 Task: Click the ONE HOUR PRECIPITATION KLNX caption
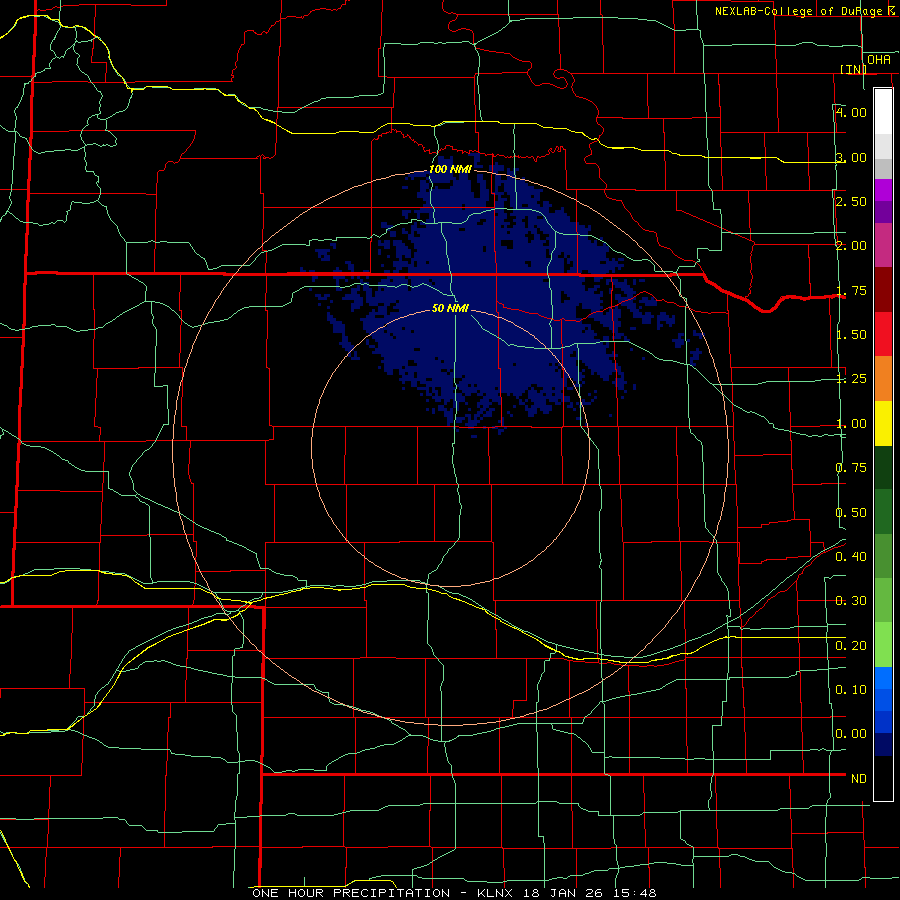pos(454,893)
